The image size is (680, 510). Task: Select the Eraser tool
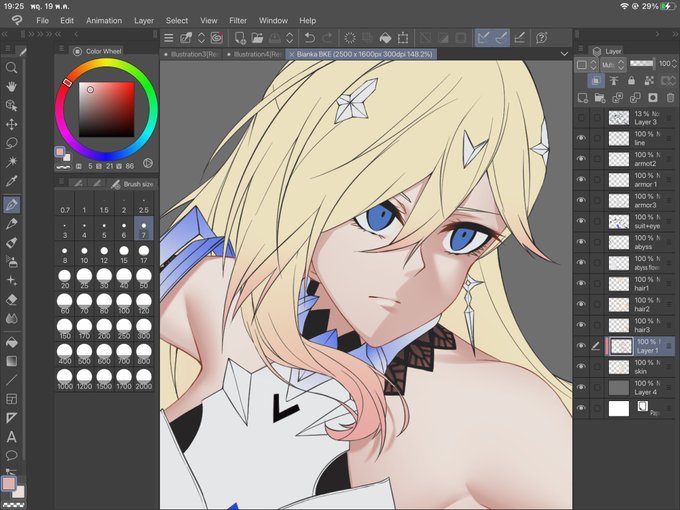pyautogui.click(x=11, y=299)
